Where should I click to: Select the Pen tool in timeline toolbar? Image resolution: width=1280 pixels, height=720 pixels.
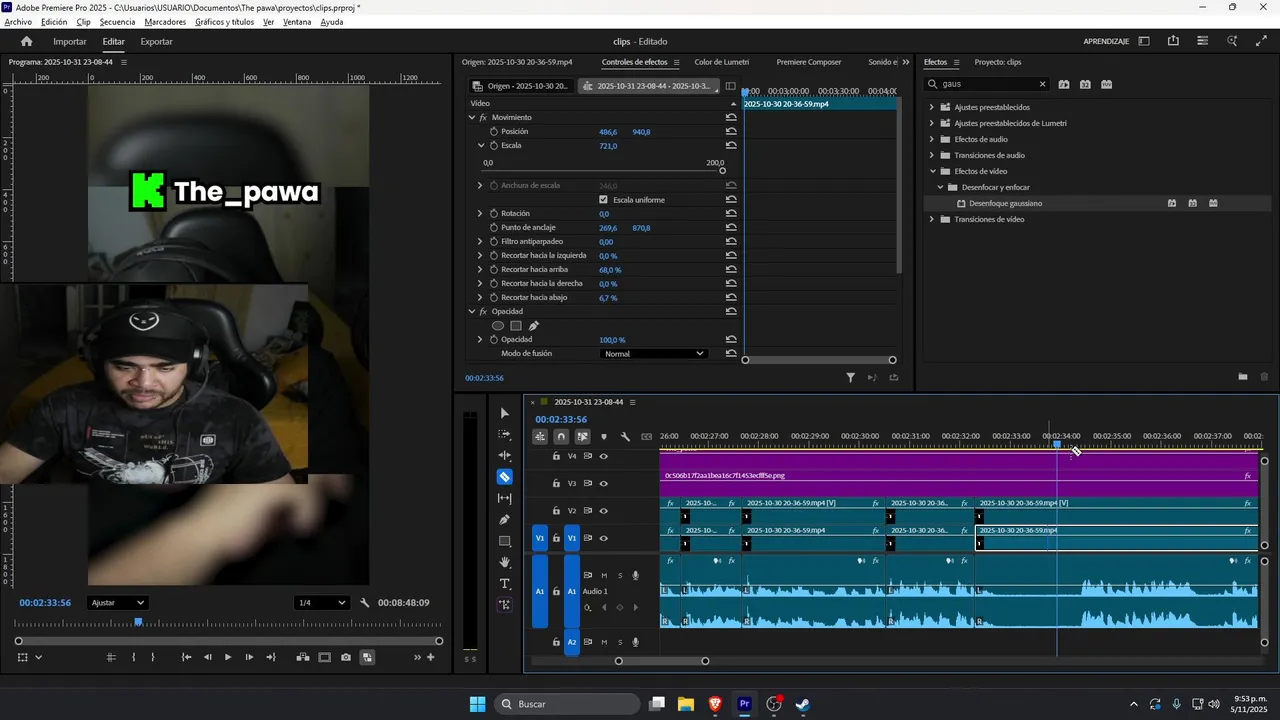504,519
